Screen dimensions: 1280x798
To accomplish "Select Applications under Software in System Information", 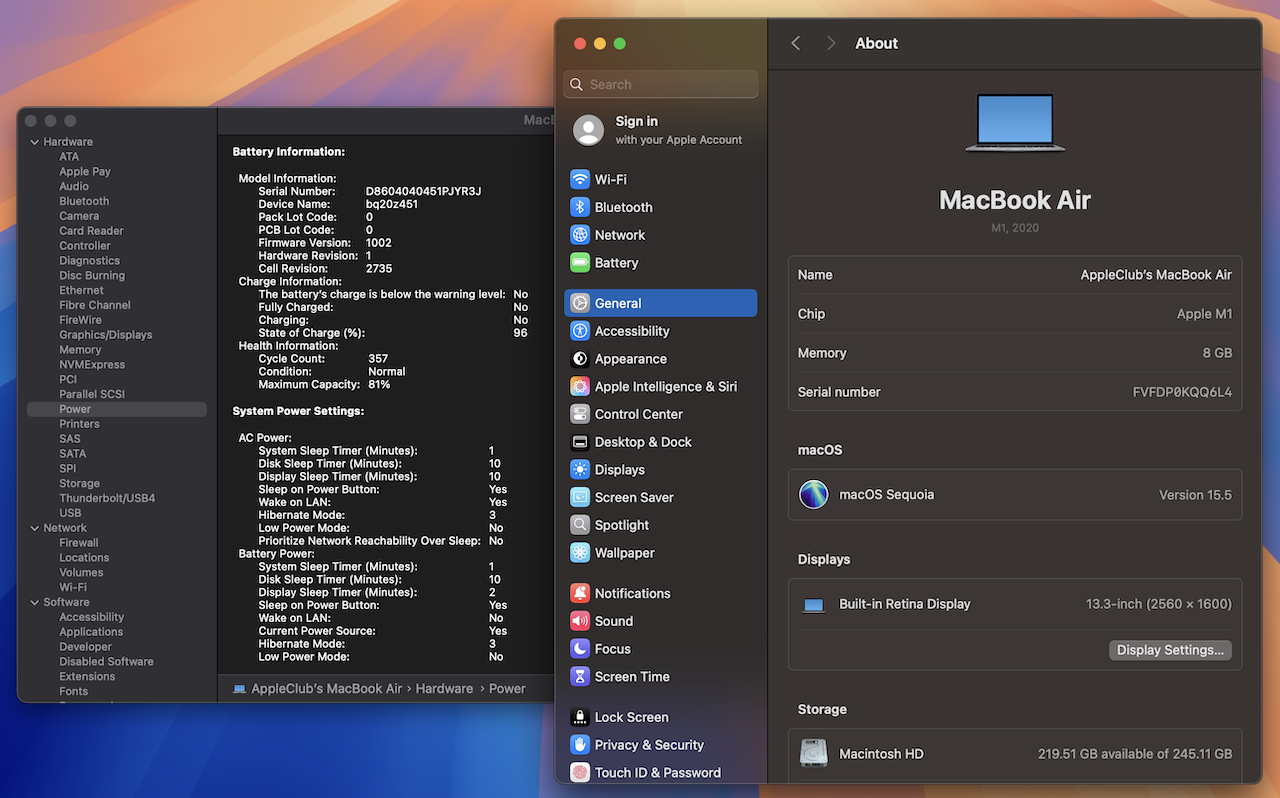I will (x=91, y=632).
